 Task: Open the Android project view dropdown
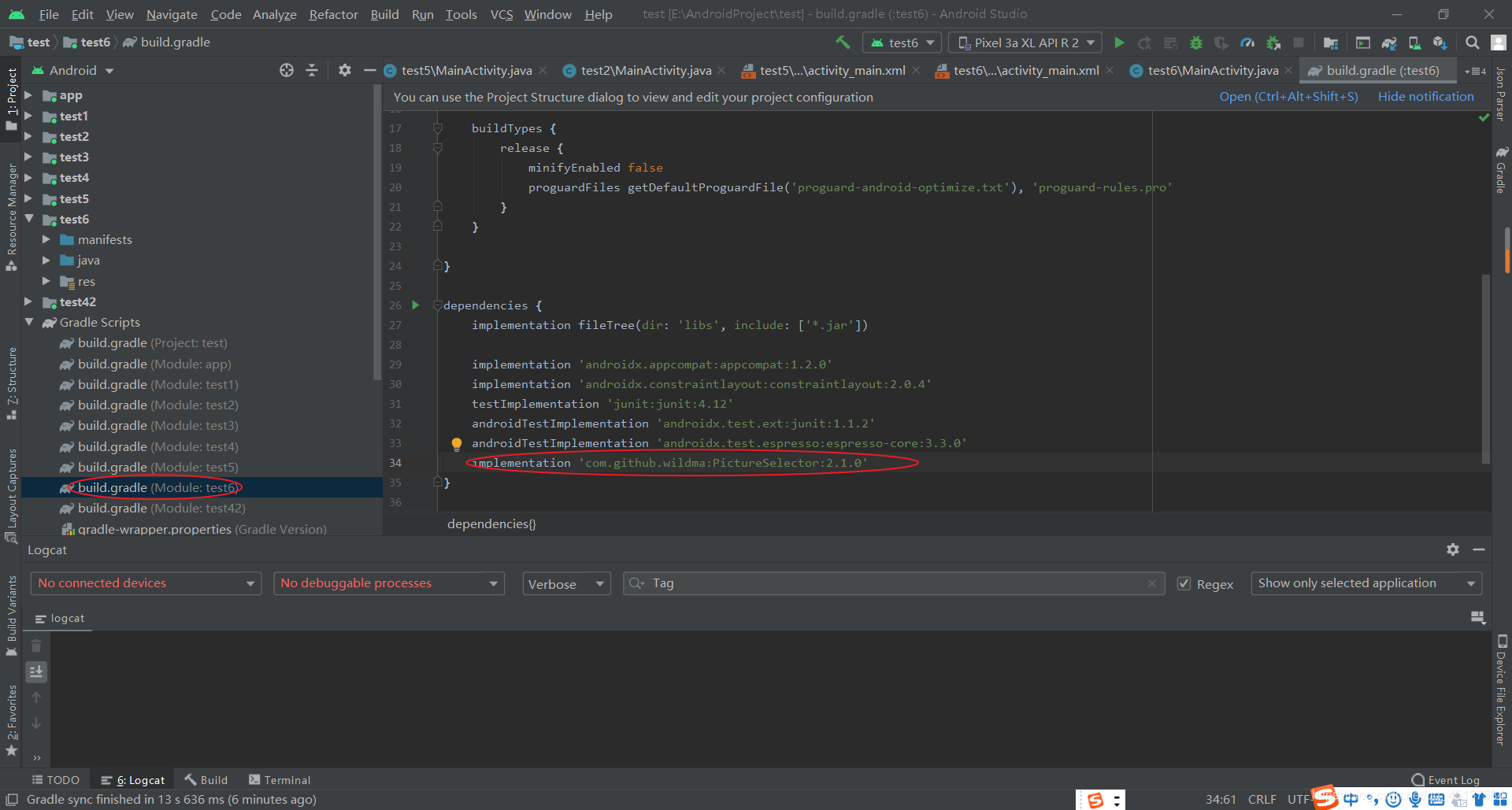[x=72, y=70]
